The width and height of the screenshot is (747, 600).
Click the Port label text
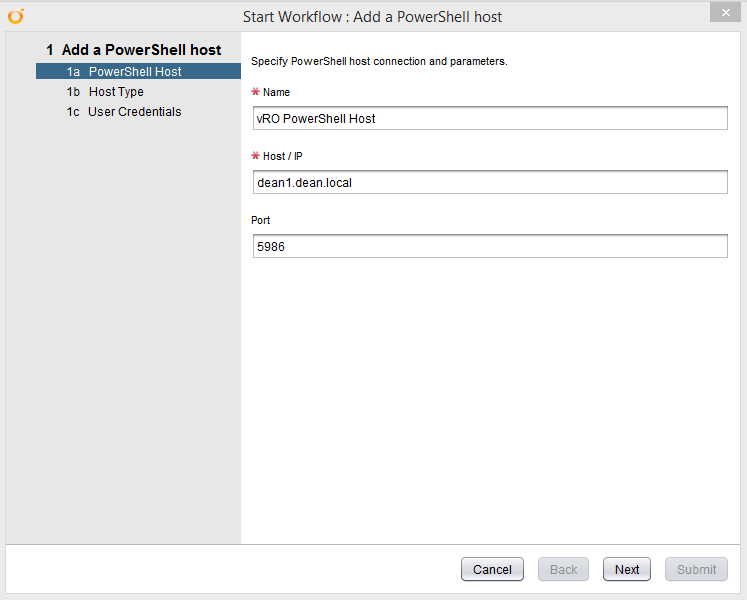(261, 220)
